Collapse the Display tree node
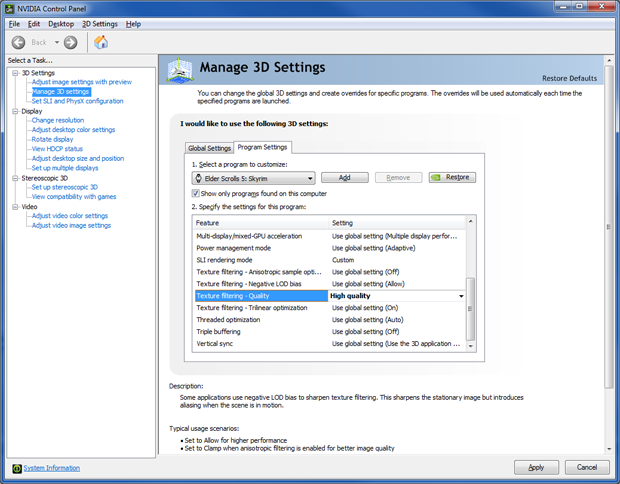Image resolution: width=620 pixels, height=484 pixels. (x=15, y=111)
